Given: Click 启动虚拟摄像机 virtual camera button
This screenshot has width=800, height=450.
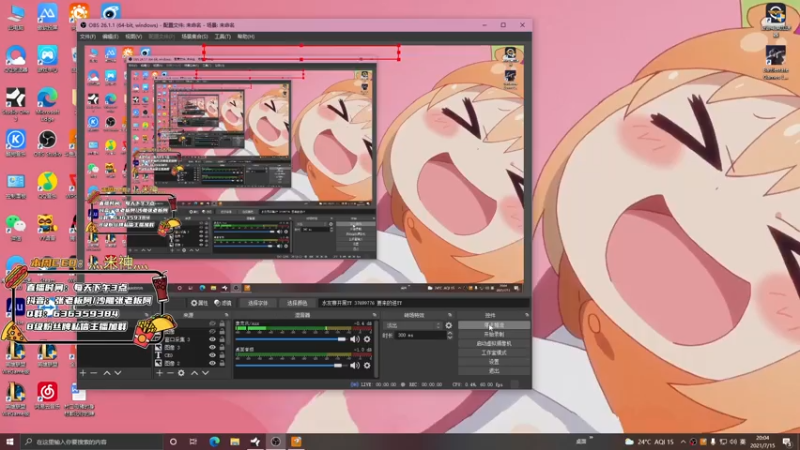Looking at the screenshot, I should [493, 343].
